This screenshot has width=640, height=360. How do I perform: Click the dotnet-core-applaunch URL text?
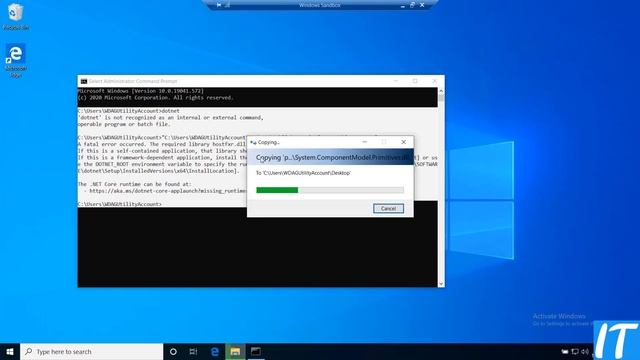coord(168,191)
